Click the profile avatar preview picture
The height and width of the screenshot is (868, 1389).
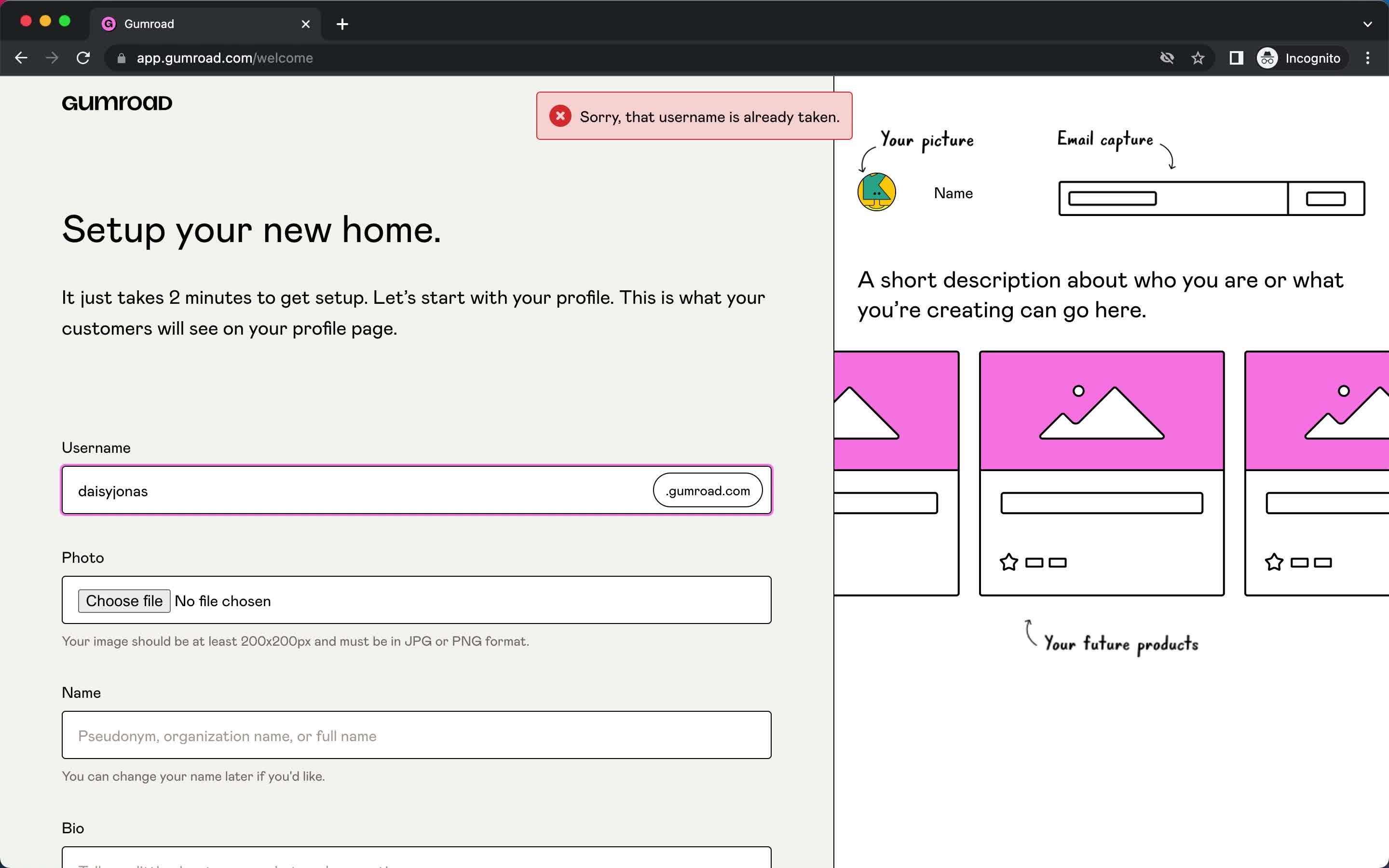[876, 192]
